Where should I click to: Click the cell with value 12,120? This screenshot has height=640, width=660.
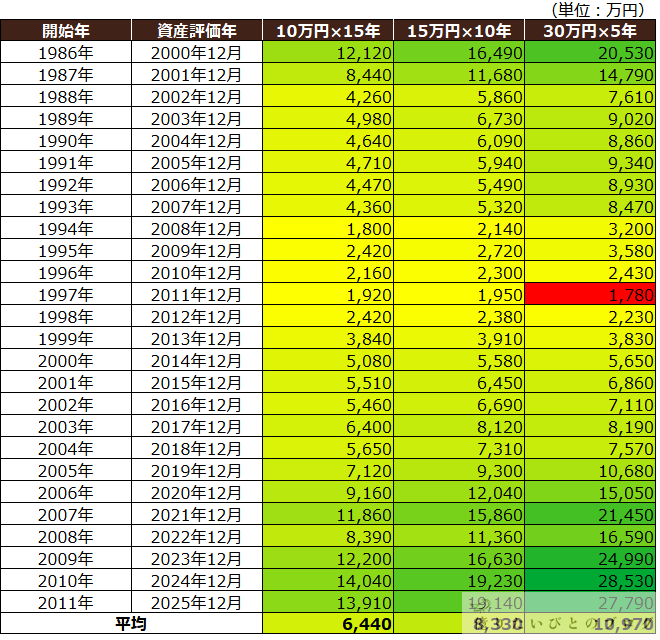click(x=327, y=52)
